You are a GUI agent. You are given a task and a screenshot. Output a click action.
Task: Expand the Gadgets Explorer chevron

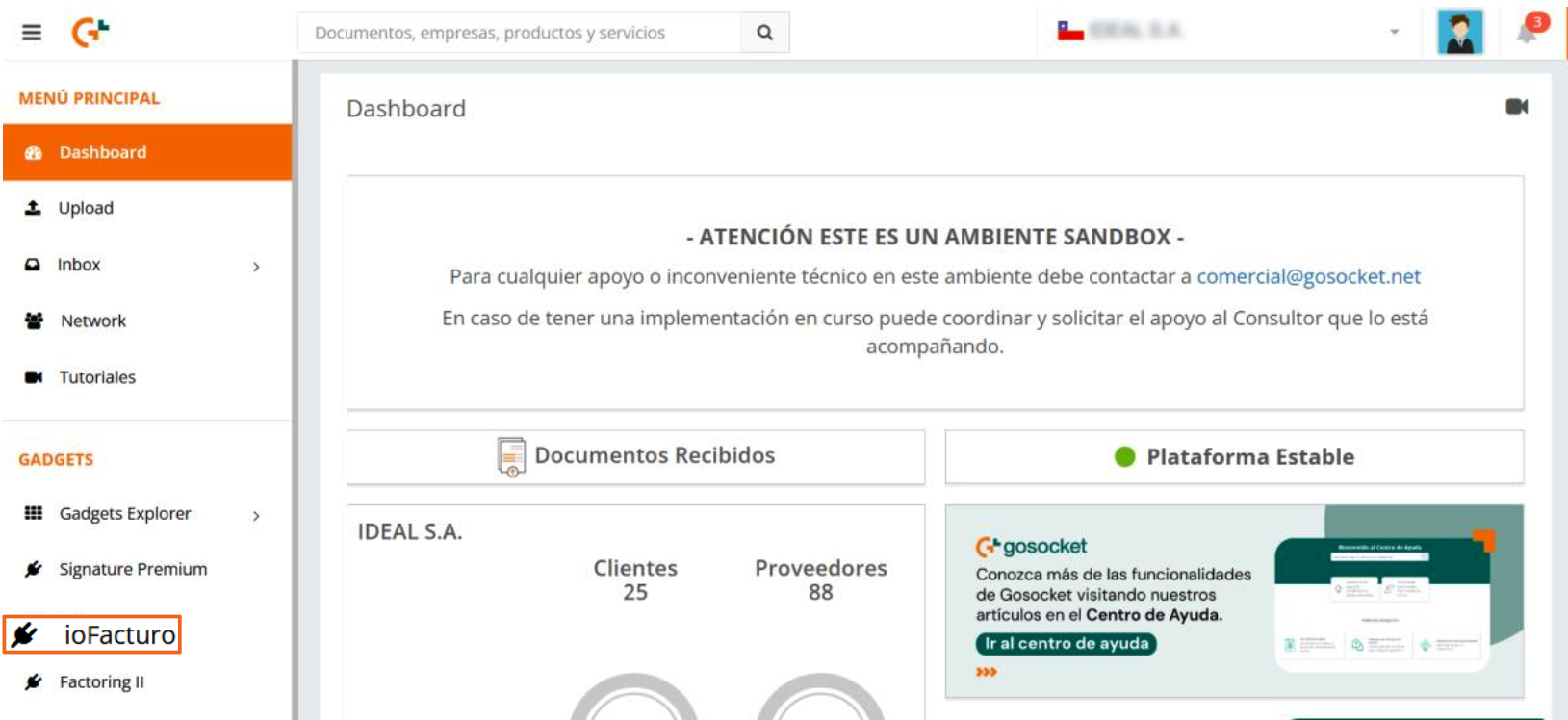coord(256,516)
